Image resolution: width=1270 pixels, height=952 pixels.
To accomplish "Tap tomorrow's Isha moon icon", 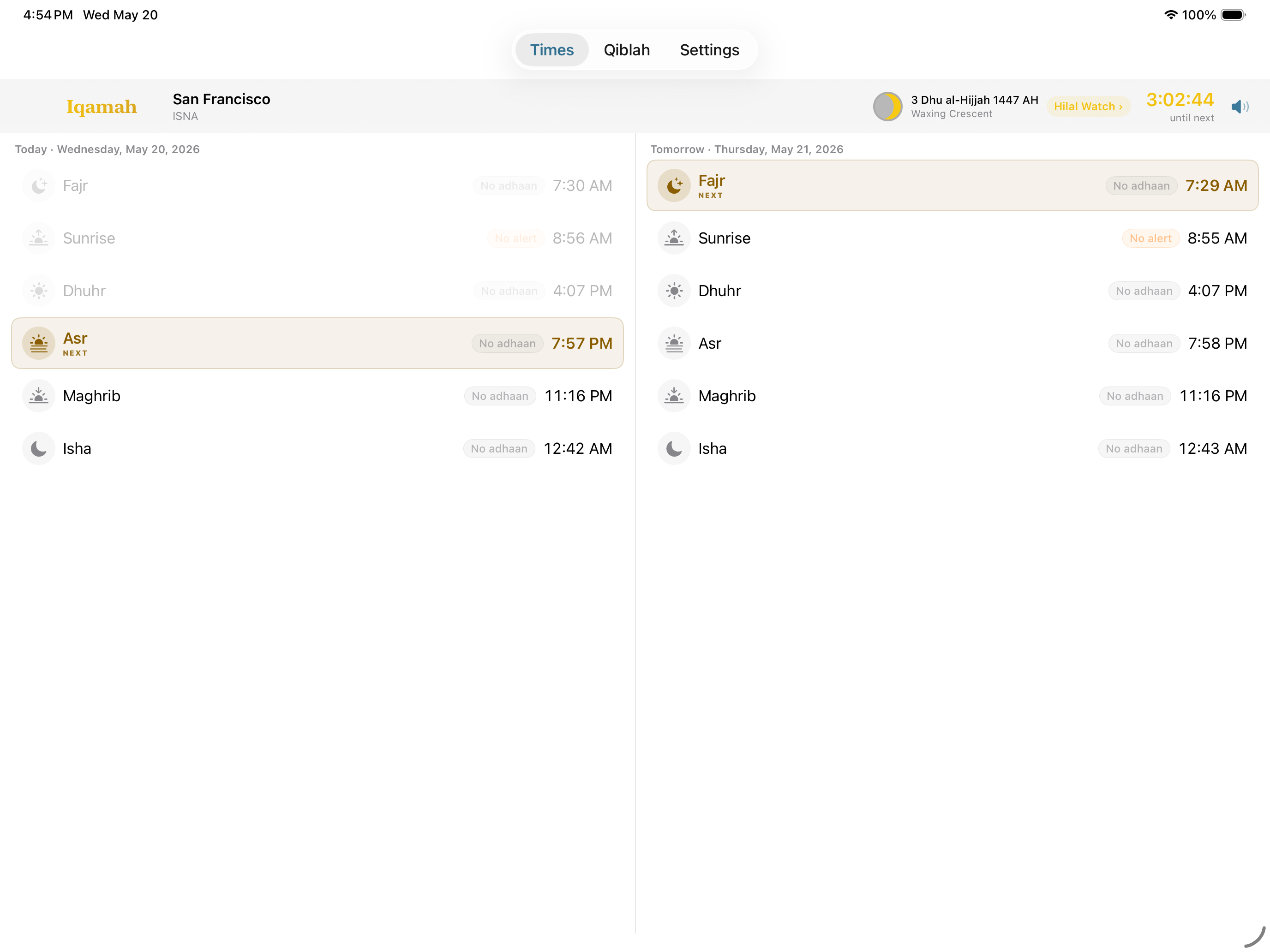I will (x=674, y=449).
